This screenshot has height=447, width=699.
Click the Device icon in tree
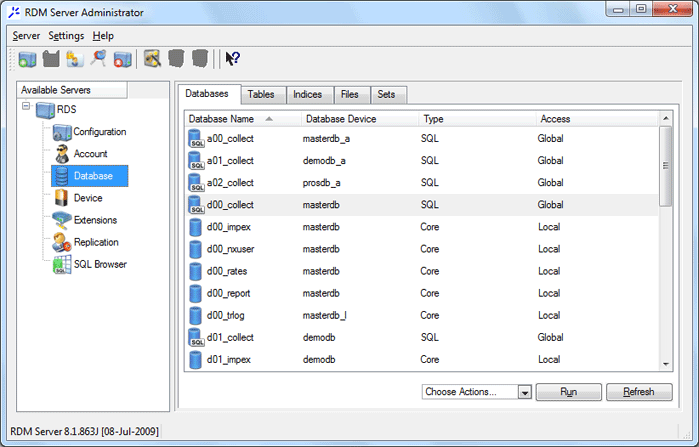[x=61, y=198]
